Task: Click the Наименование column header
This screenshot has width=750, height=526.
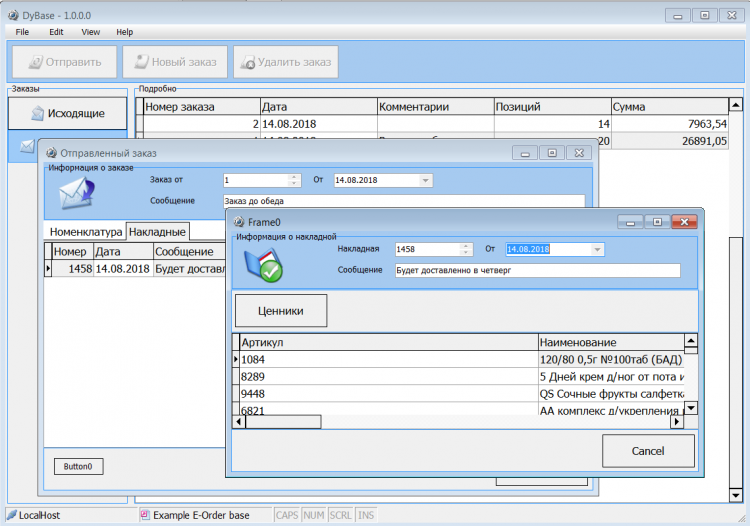Action: point(611,342)
